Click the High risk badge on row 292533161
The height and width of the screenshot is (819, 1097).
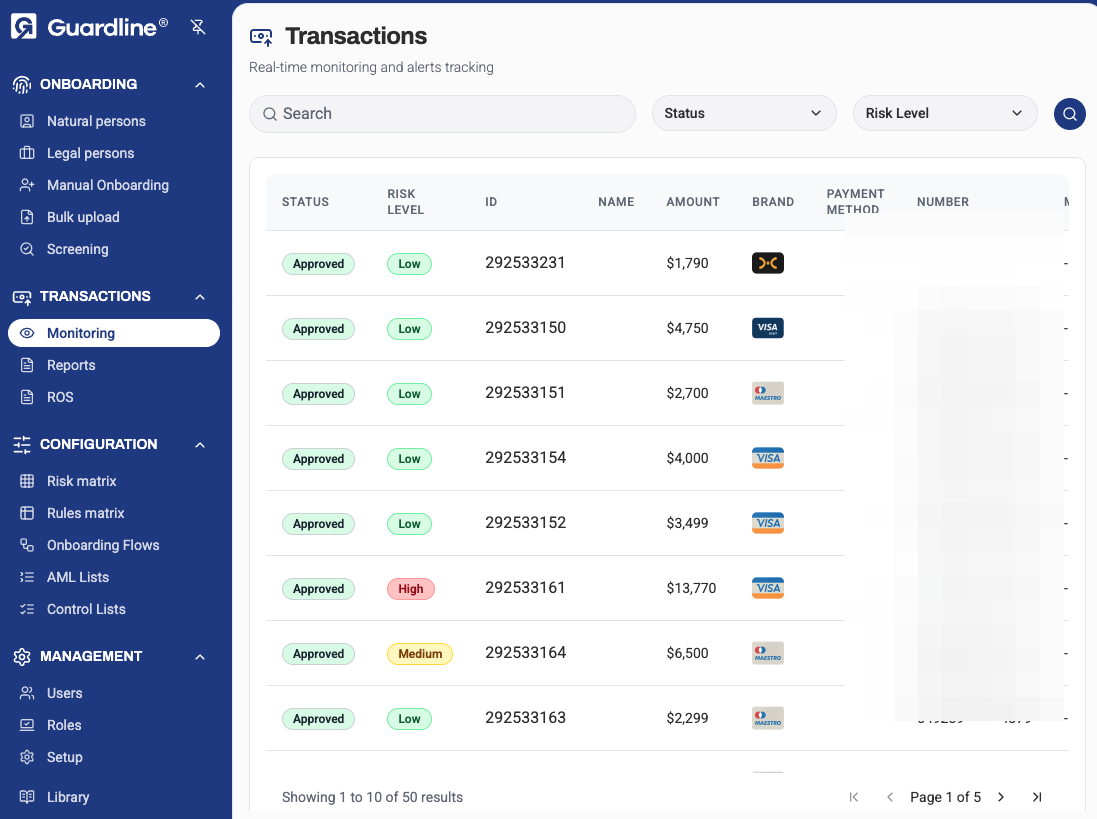[x=410, y=588]
